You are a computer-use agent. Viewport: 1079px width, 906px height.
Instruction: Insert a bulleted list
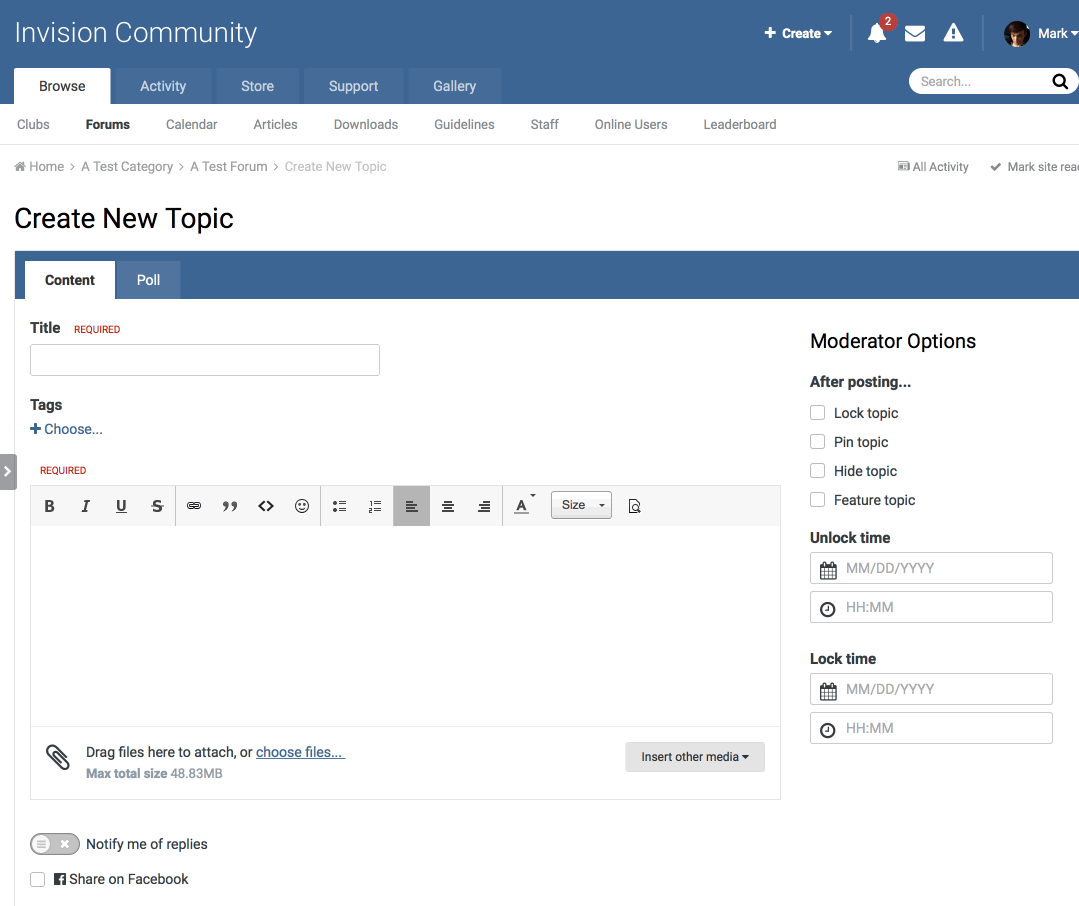click(x=340, y=506)
